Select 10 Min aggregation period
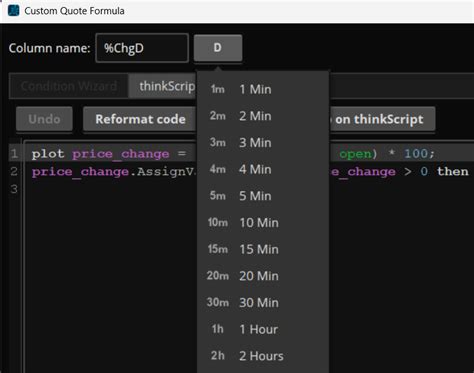Image resolution: width=474 pixels, height=373 pixels. pyautogui.click(x=263, y=223)
